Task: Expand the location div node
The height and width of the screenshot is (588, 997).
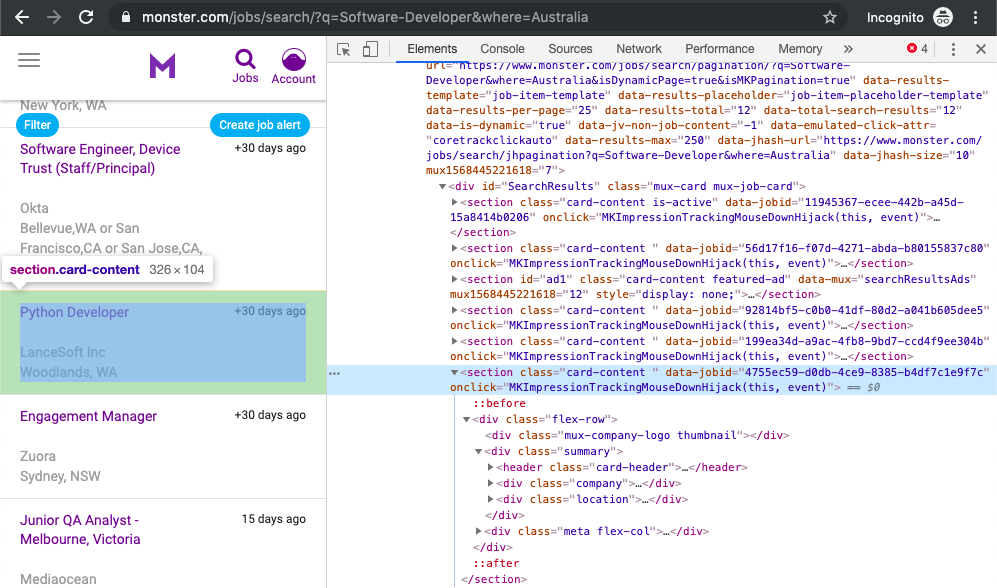Action: 490,499
